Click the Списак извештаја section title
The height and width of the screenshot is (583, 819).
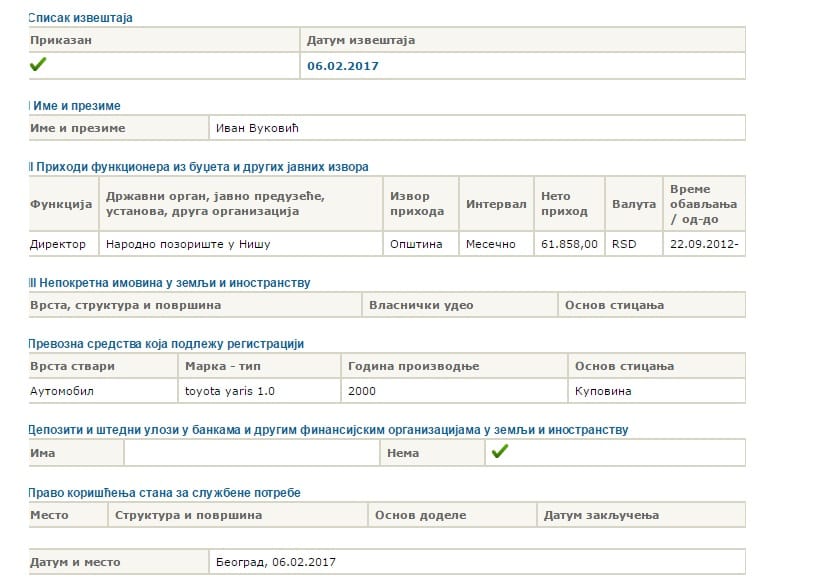(x=80, y=18)
